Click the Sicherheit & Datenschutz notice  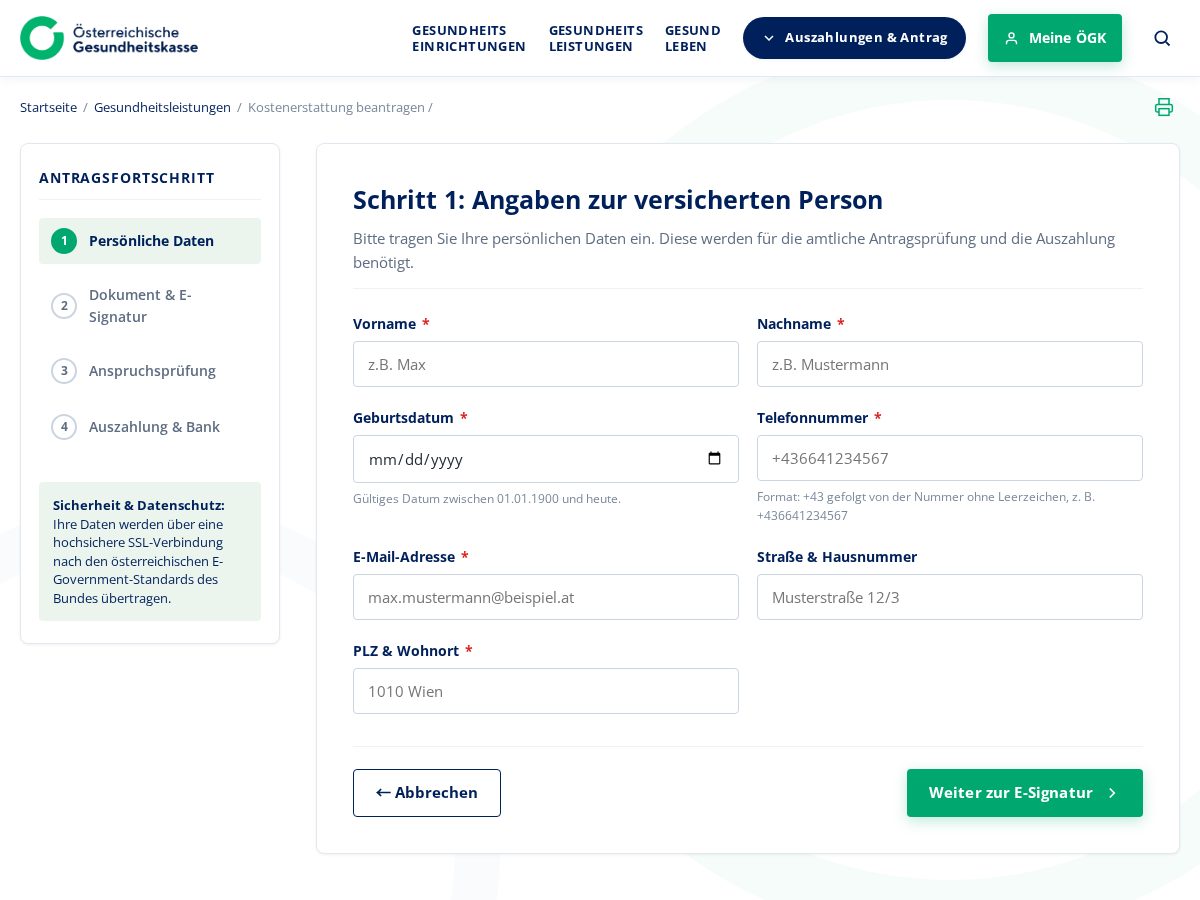pos(150,551)
